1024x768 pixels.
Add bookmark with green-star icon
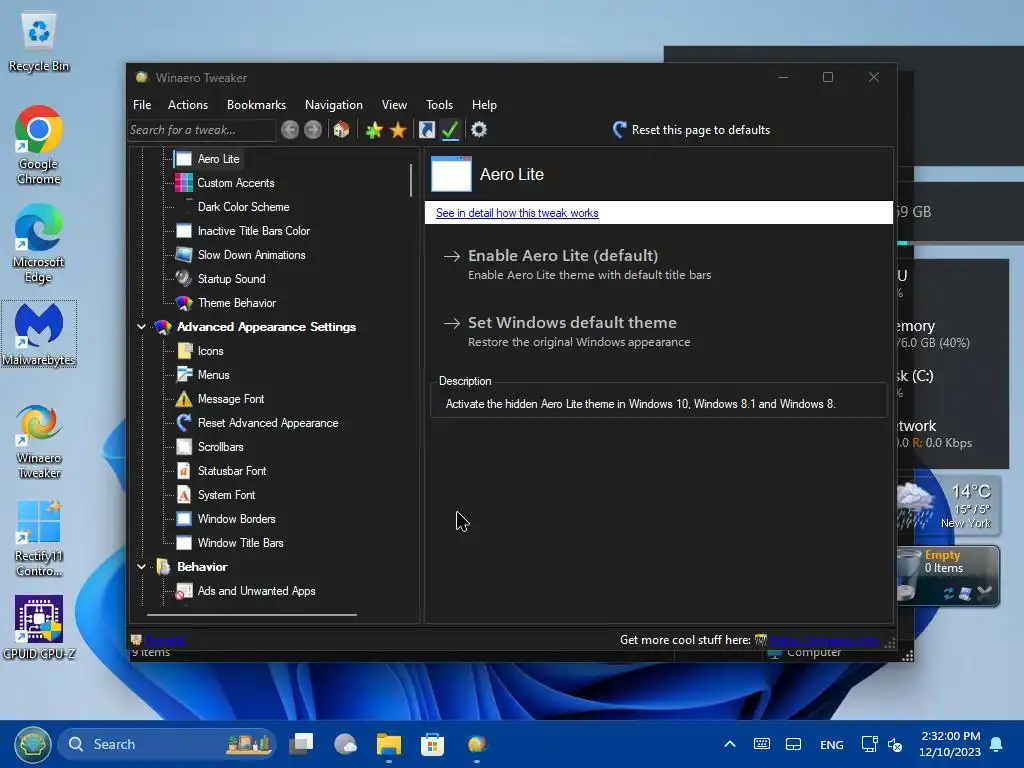374,130
